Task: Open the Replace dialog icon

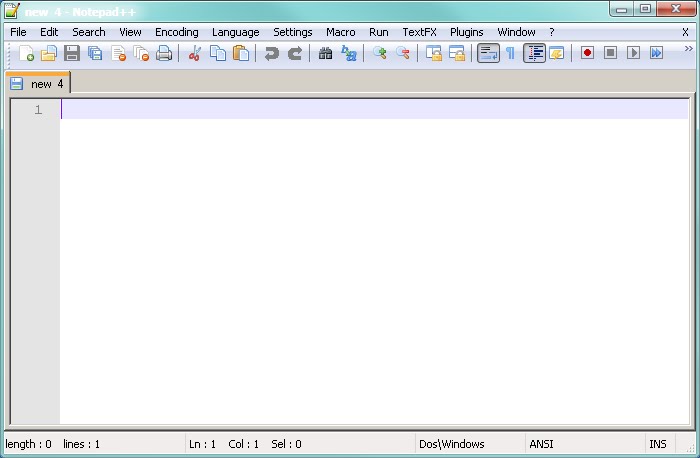Action: click(x=349, y=53)
